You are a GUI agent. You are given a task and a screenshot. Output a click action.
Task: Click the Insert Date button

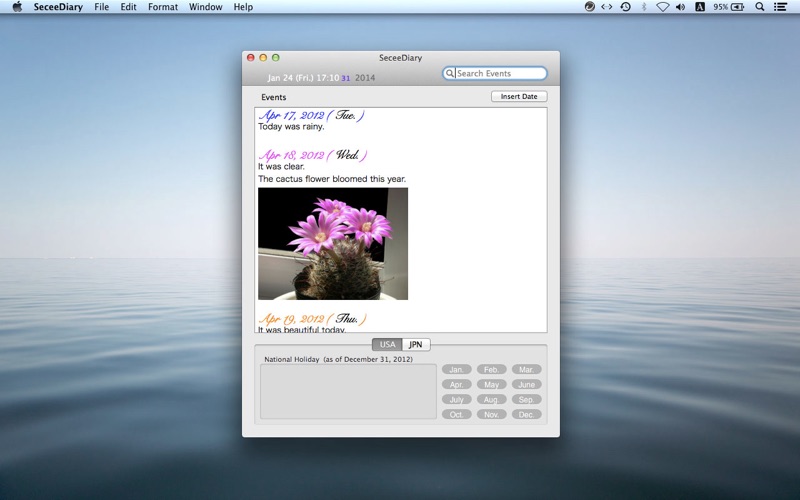(519, 96)
